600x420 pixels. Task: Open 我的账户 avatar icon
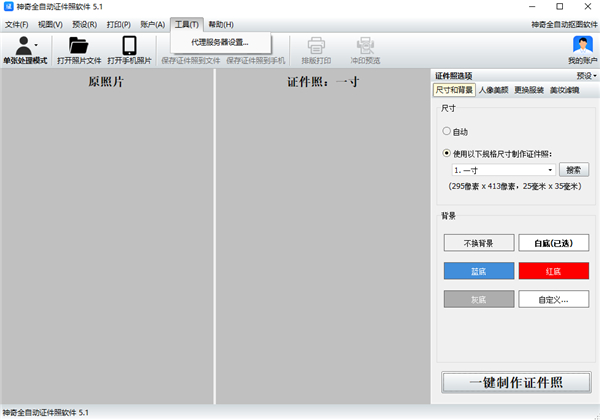[582, 46]
